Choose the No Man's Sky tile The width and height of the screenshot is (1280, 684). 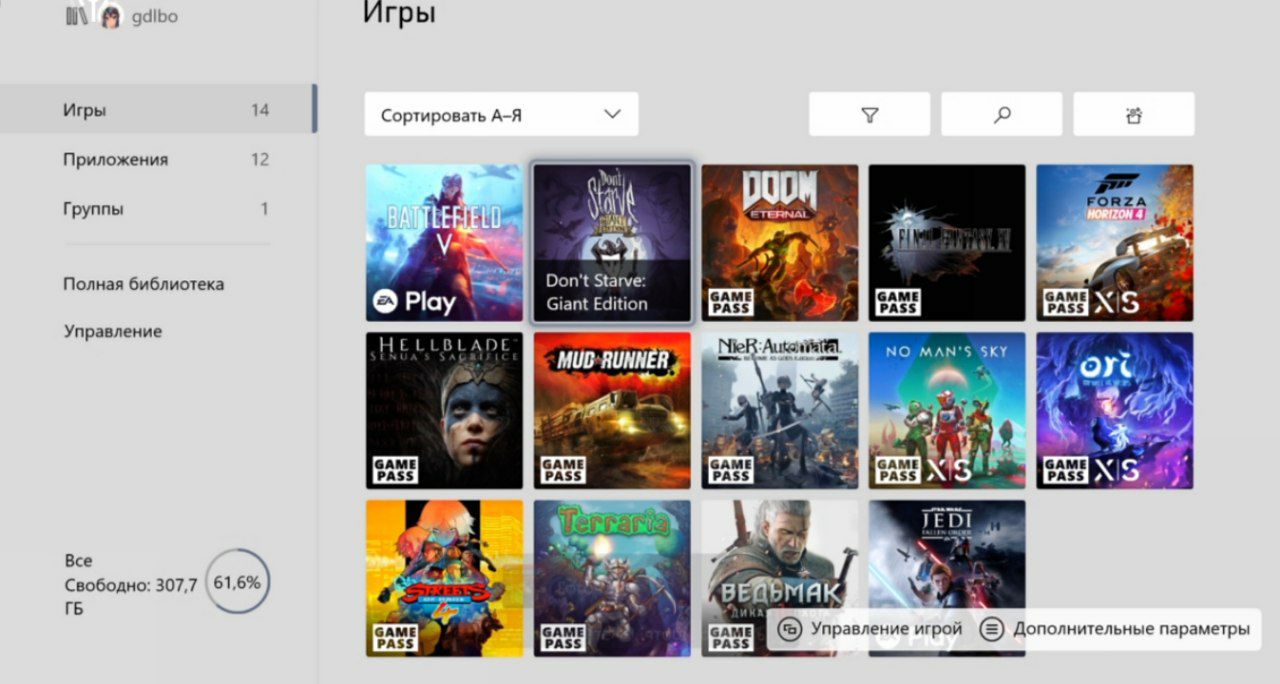click(947, 410)
